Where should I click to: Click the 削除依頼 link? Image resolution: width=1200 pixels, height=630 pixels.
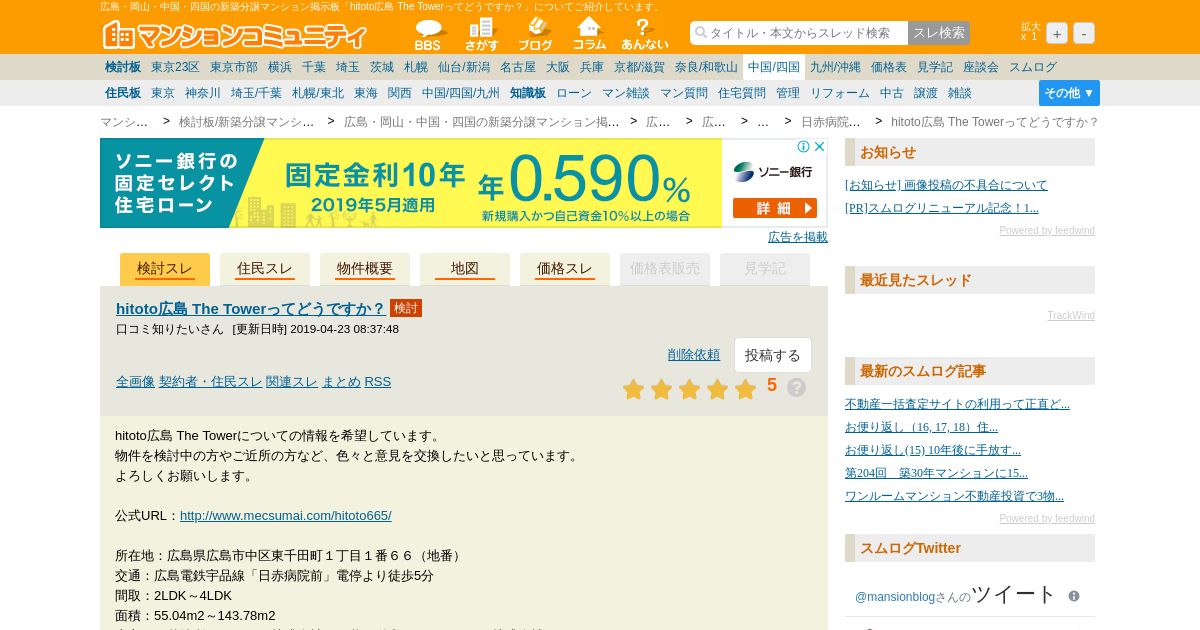[x=694, y=354]
